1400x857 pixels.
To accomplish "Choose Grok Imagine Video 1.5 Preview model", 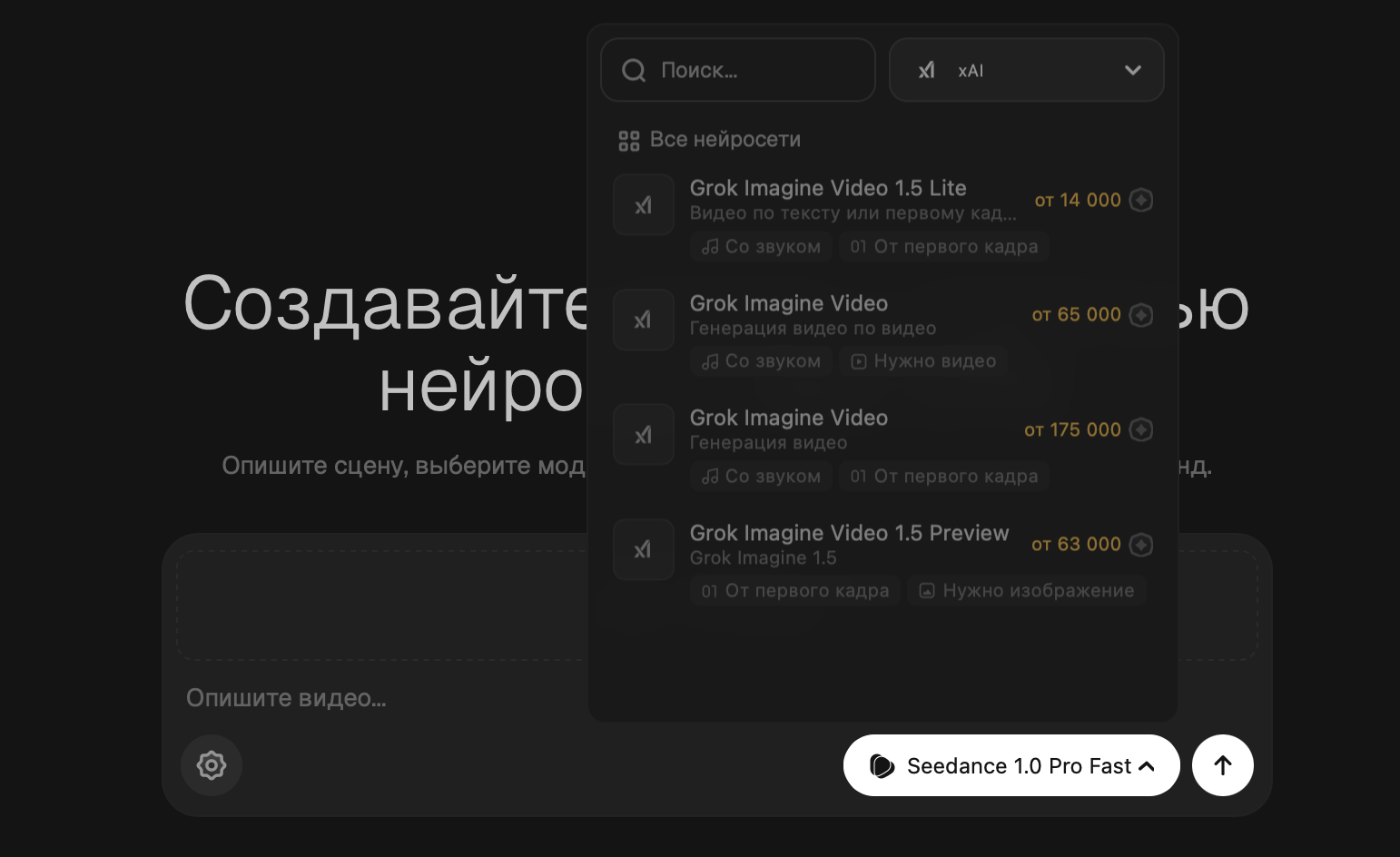I will (882, 562).
